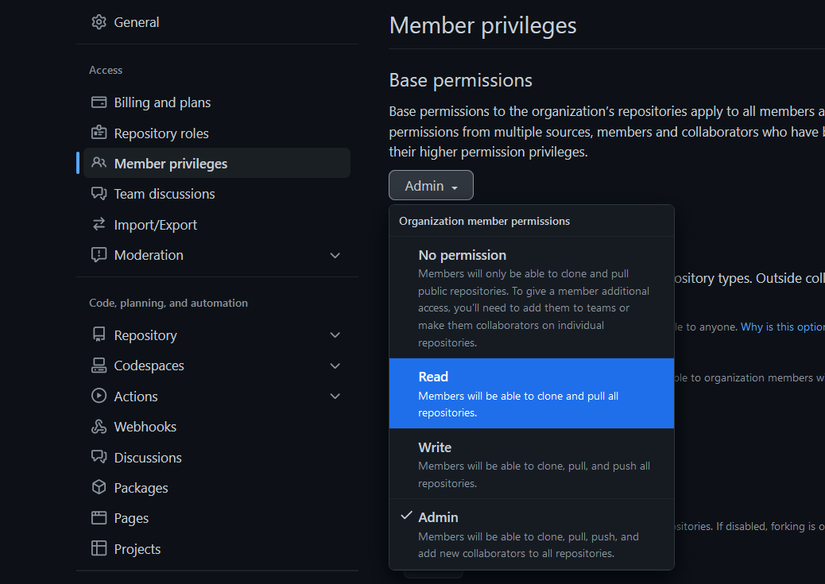Viewport: 825px width, 584px height.
Task: Click the Member privileges people icon
Action: pos(98,162)
